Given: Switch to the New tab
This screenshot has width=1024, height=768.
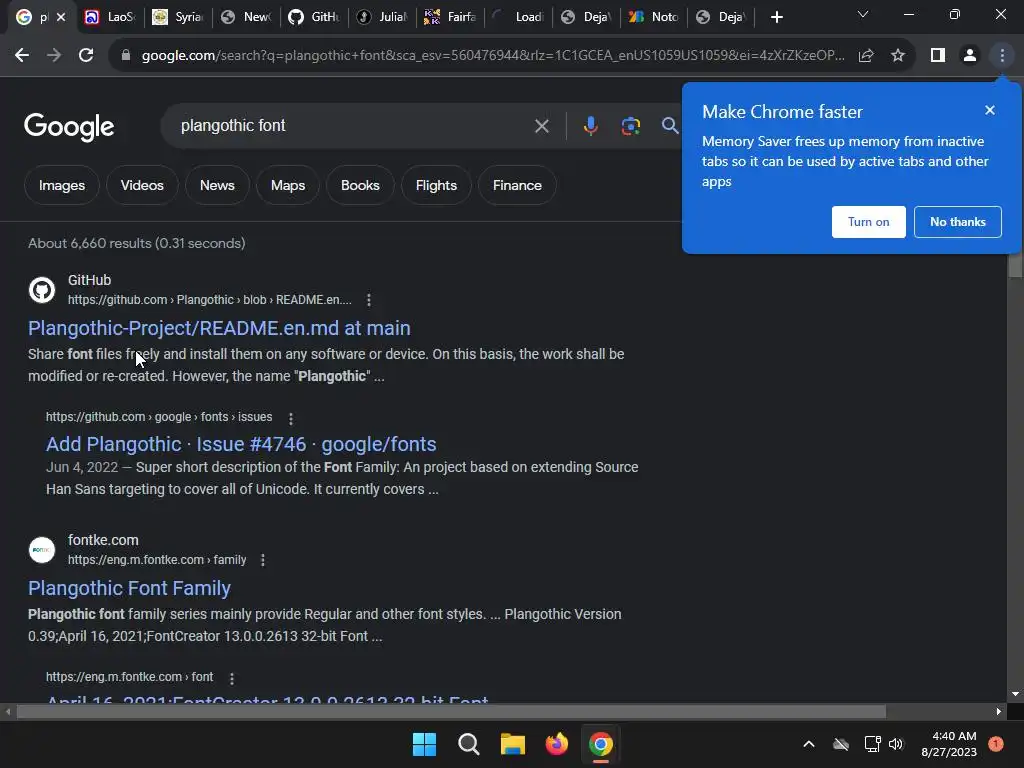Looking at the screenshot, I should pos(245,17).
